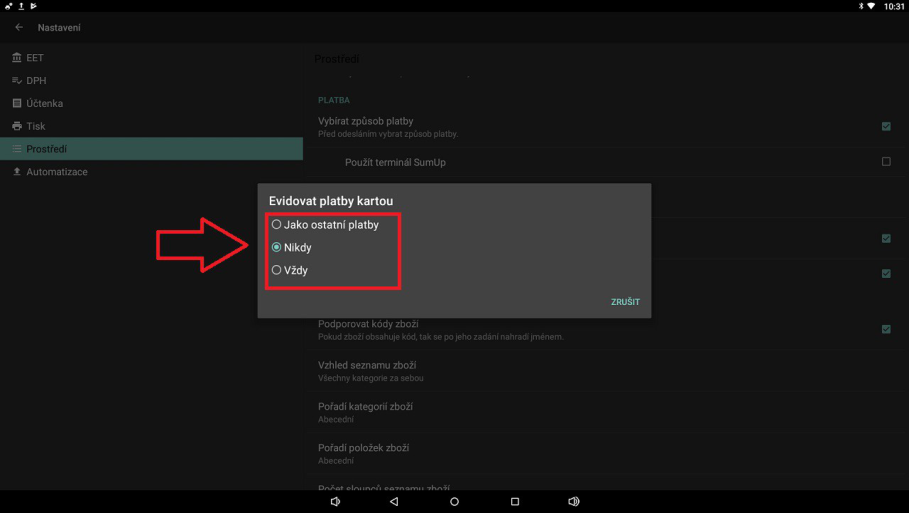Toggle 'Podporovat kódy zboží' checkbox
This screenshot has width=909, height=513.
(886, 329)
